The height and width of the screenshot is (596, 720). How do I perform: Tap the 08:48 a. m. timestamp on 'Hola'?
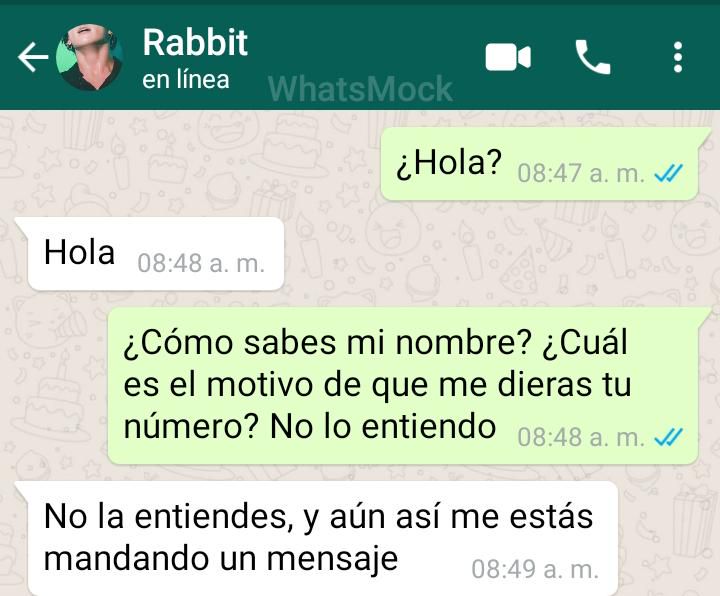201,264
